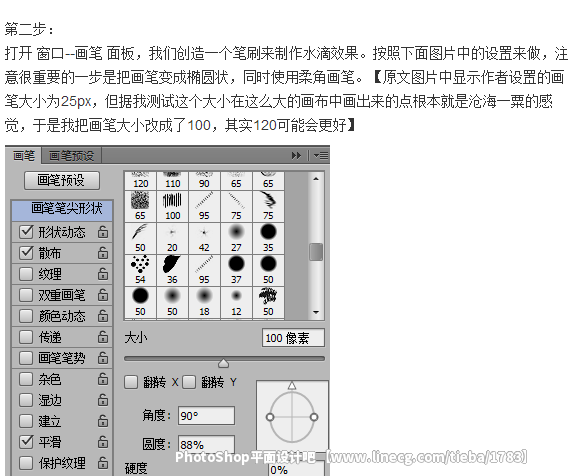The height and width of the screenshot is (476, 583).
Task: Click the 圆度 88% input field
Action: click(206, 444)
